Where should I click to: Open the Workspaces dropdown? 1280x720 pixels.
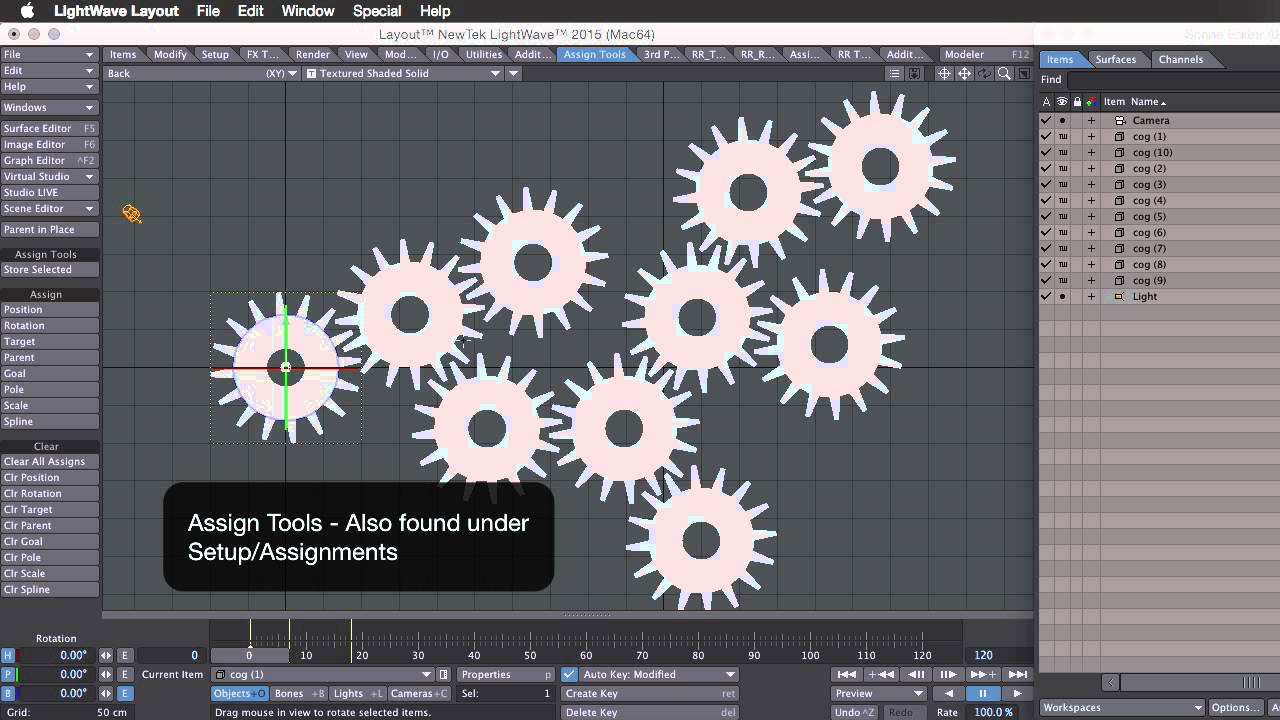pos(1121,707)
